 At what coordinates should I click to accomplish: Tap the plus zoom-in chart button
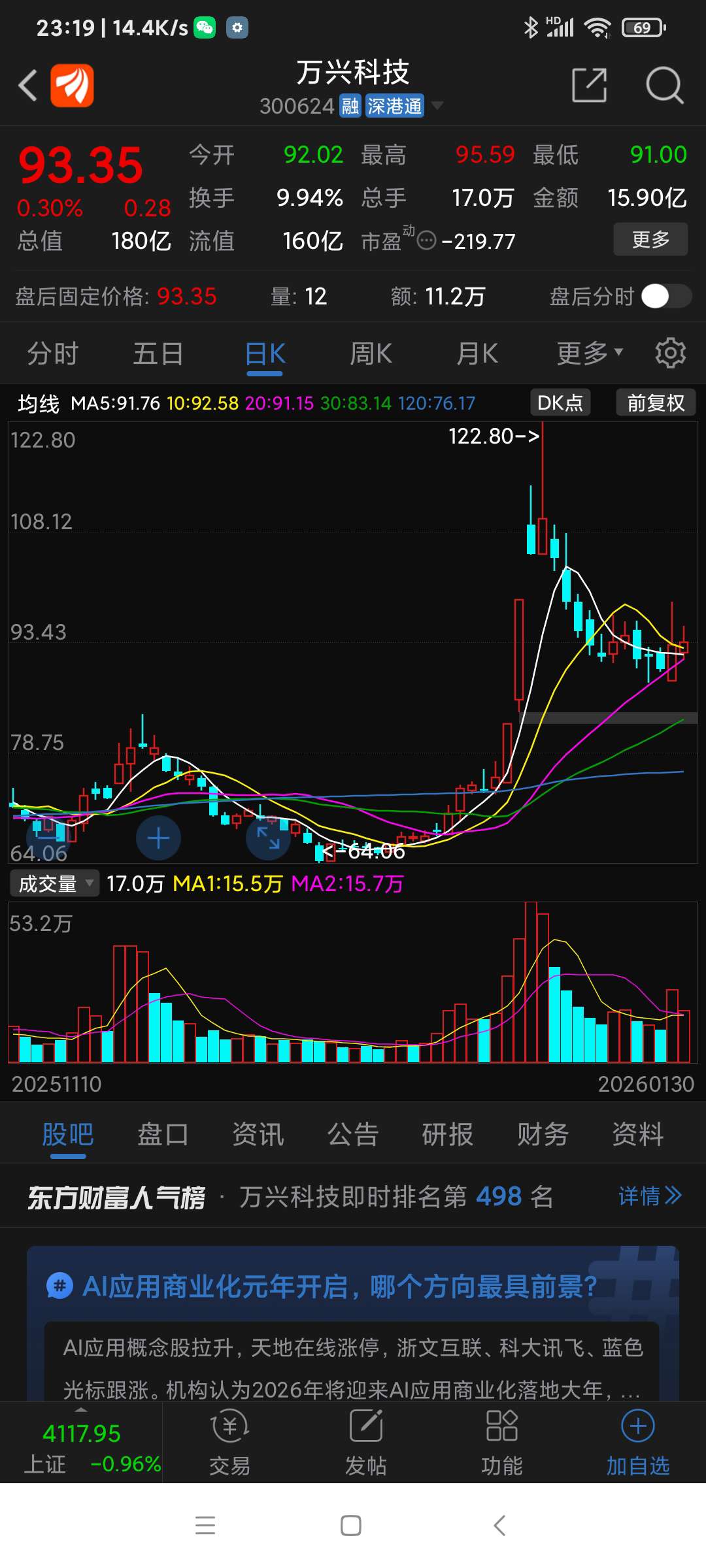158,838
